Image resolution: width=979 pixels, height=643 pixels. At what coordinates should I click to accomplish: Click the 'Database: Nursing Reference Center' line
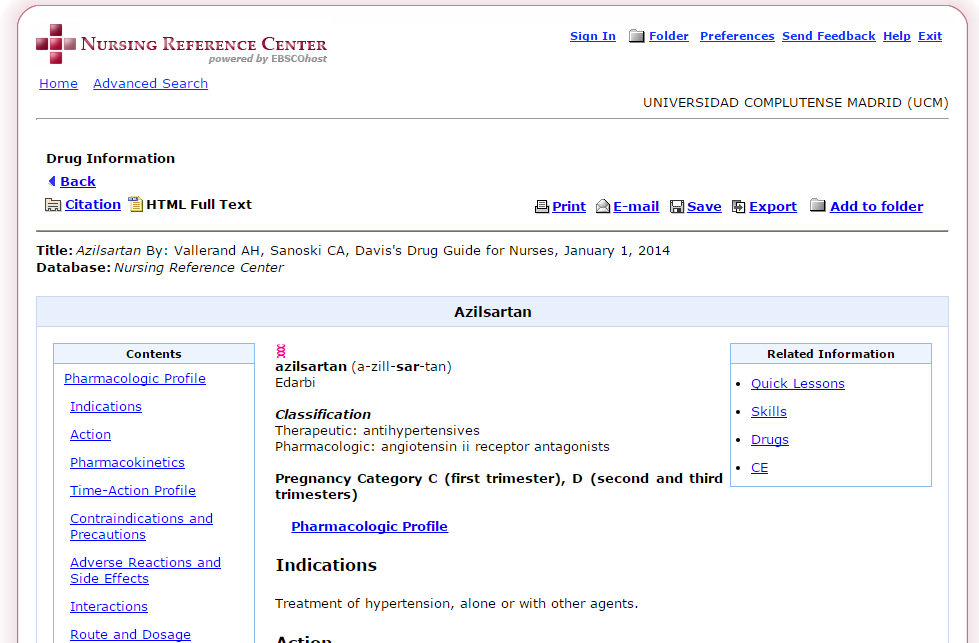point(160,268)
